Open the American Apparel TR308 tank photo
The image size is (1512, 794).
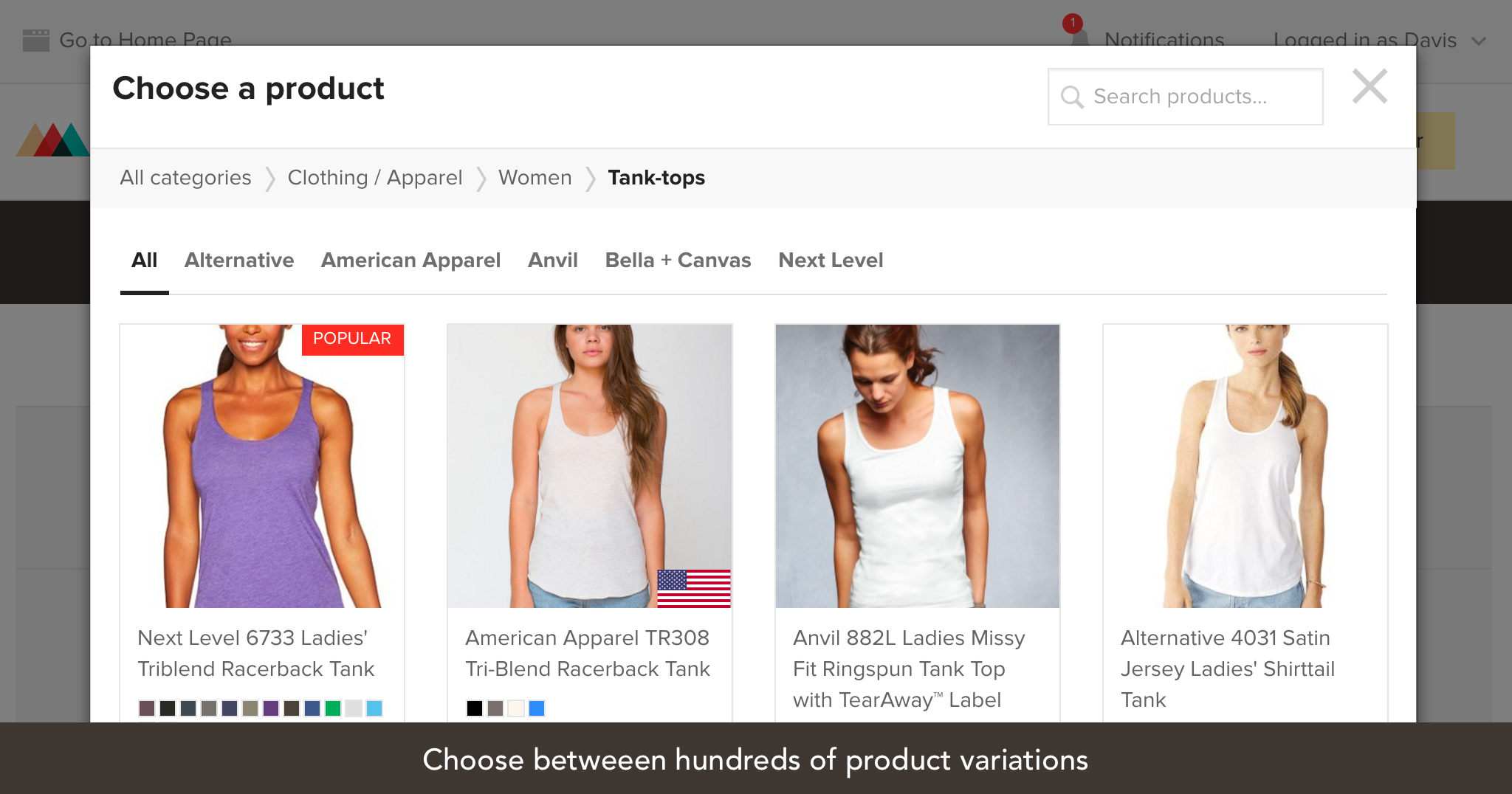pyautogui.click(x=590, y=466)
